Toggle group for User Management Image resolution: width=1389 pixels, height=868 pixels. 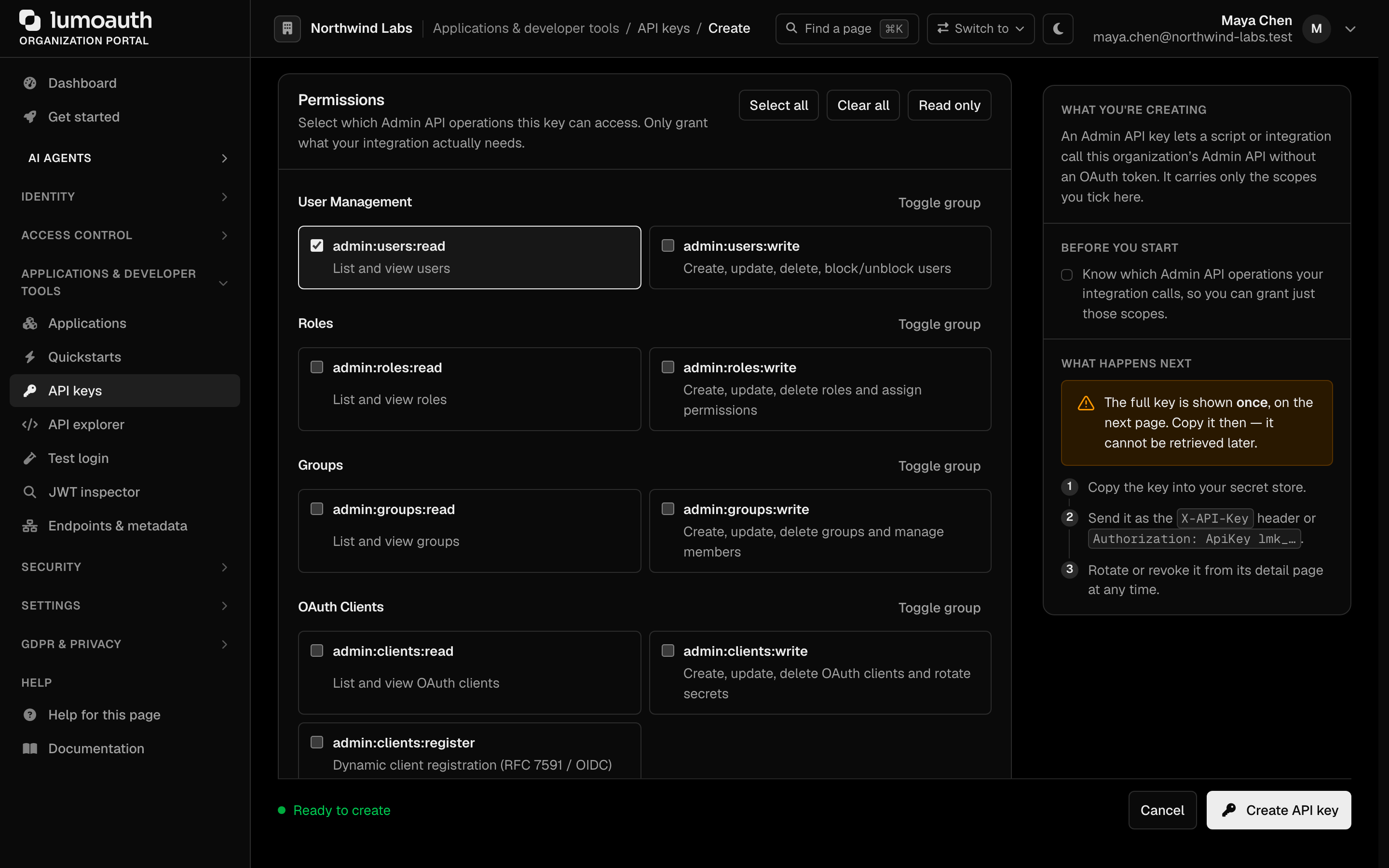939,203
